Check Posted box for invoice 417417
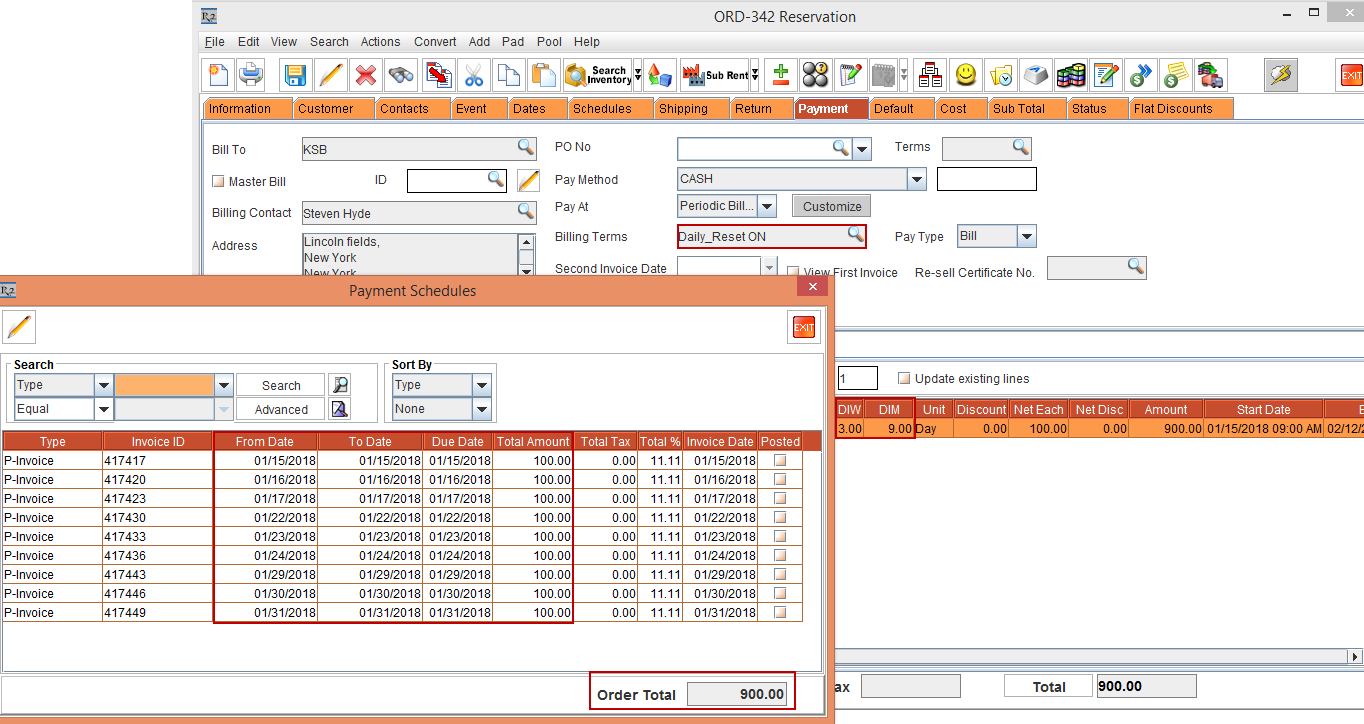 coord(780,461)
